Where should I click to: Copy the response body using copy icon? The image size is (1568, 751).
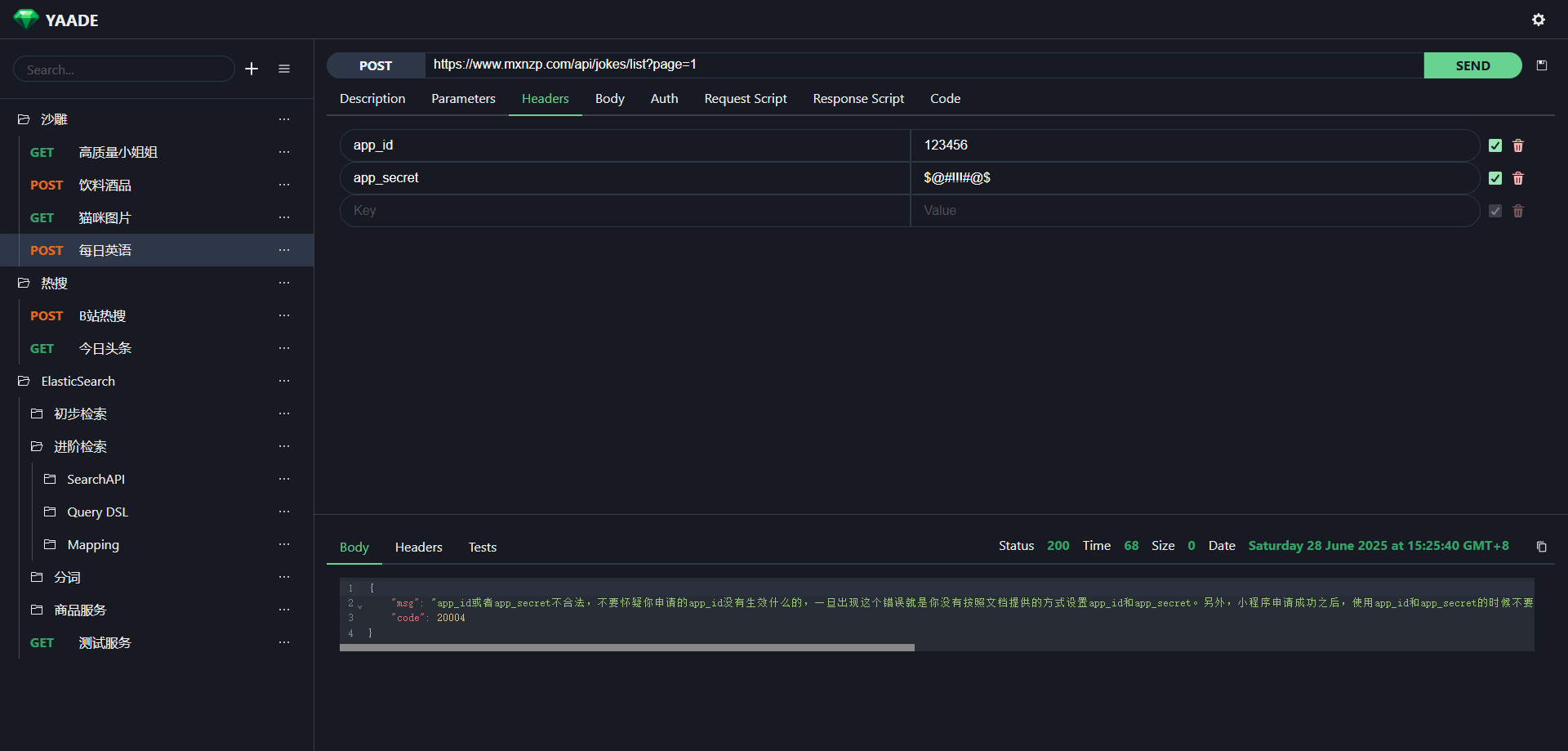click(x=1541, y=547)
